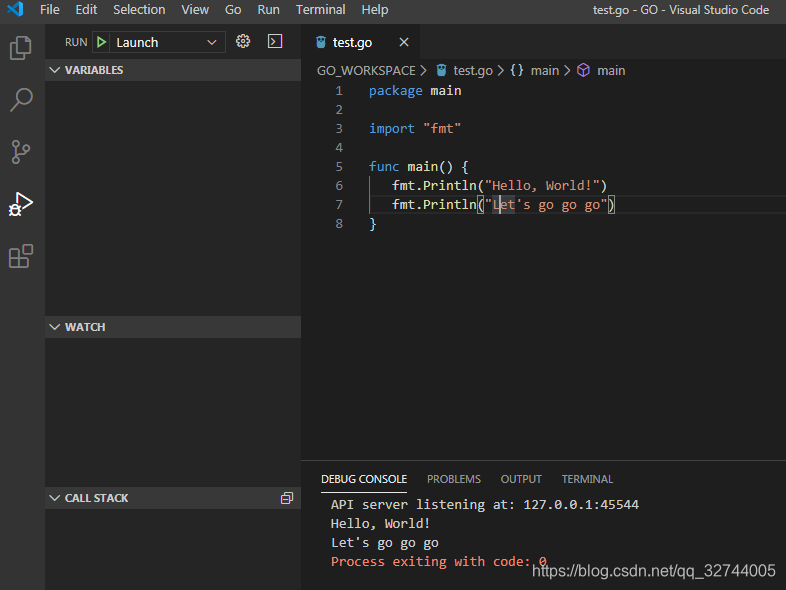786x590 pixels.
Task: Select the test.go editor tab
Action: tap(361, 42)
